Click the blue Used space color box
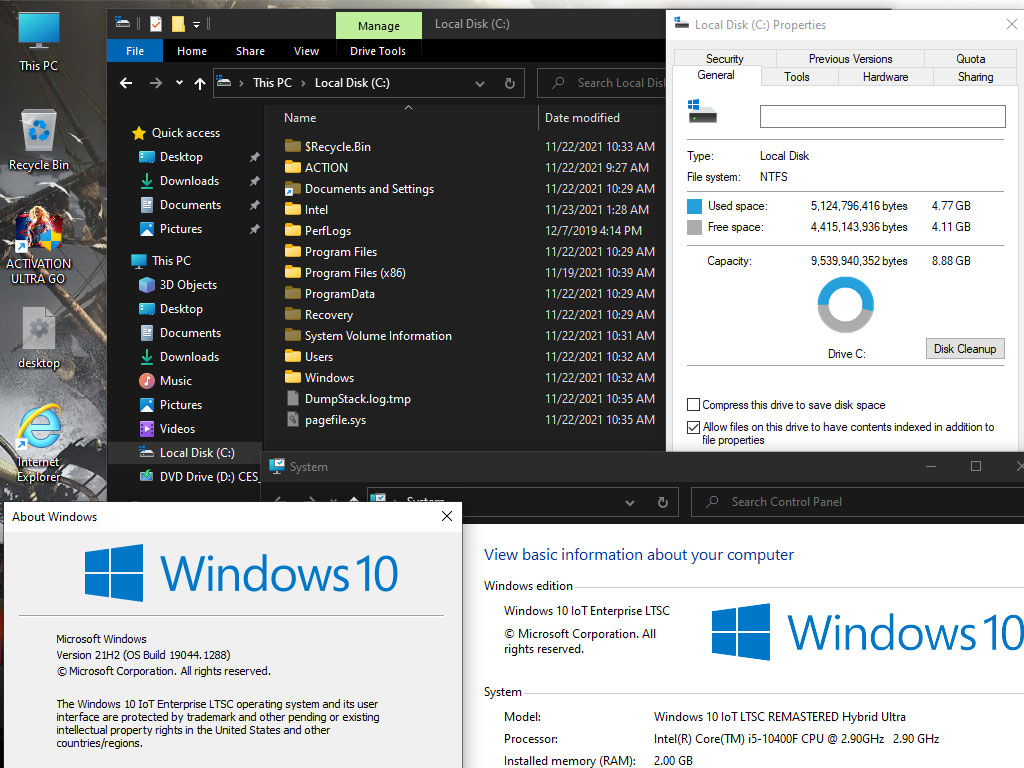The height and width of the screenshot is (768, 1024). pos(694,206)
